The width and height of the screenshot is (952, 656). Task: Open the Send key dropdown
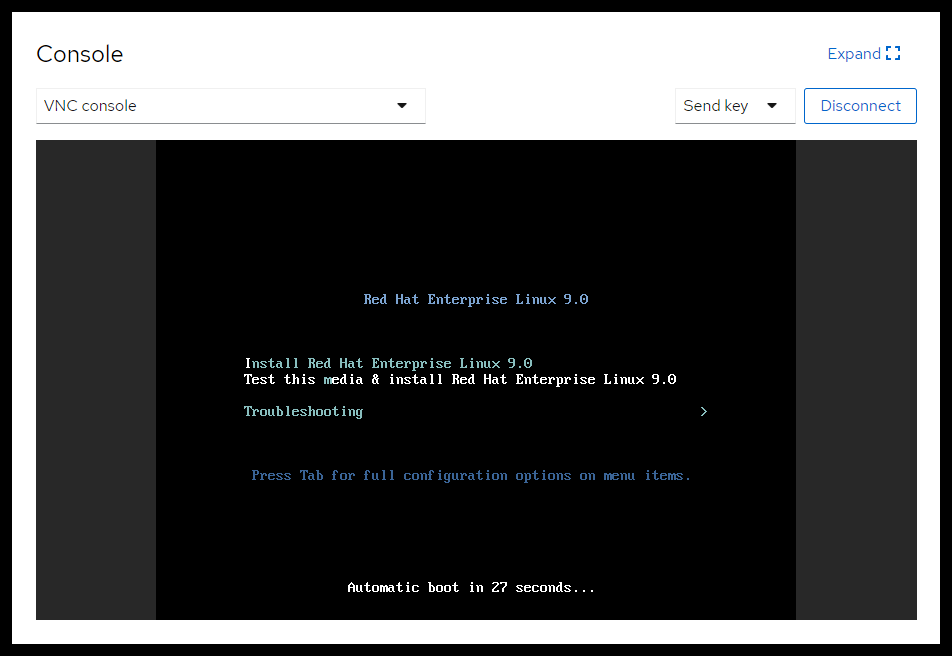click(x=734, y=106)
